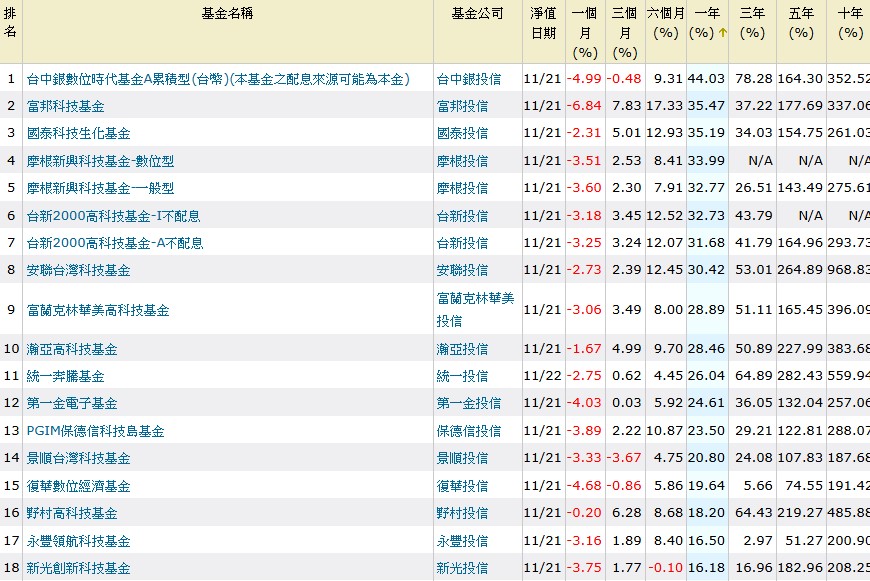
Task: Click the -3.67 three-month return cell
Action: [x=624, y=458]
